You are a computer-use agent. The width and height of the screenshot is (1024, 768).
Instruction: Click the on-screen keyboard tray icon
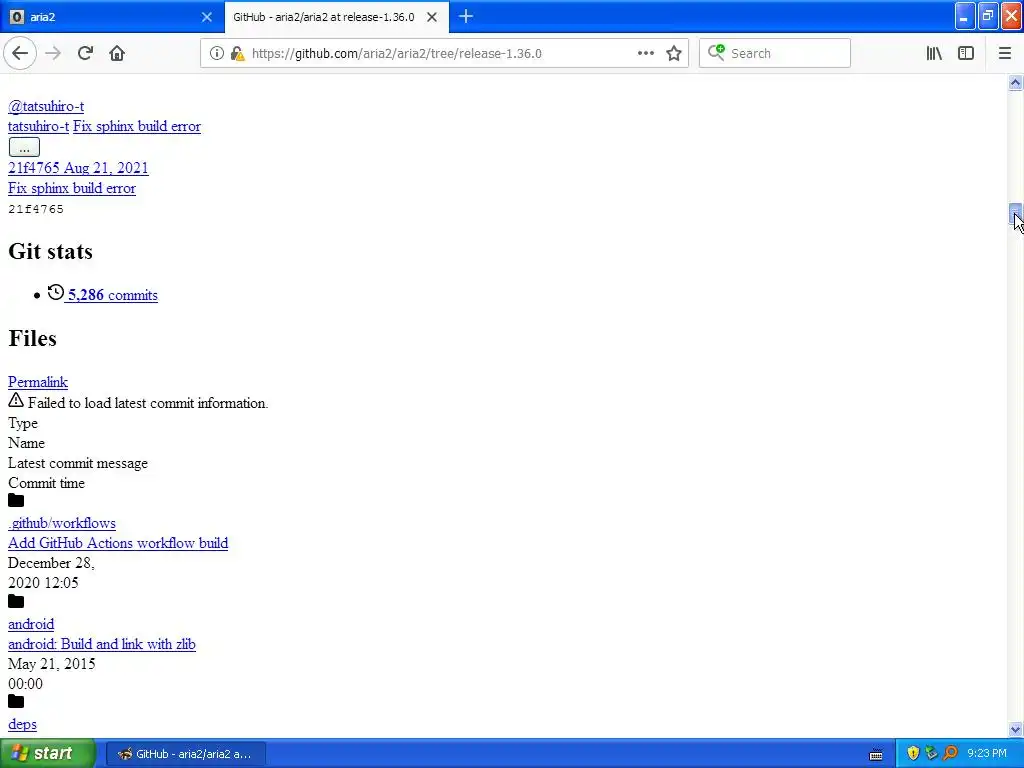pos(876,754)
